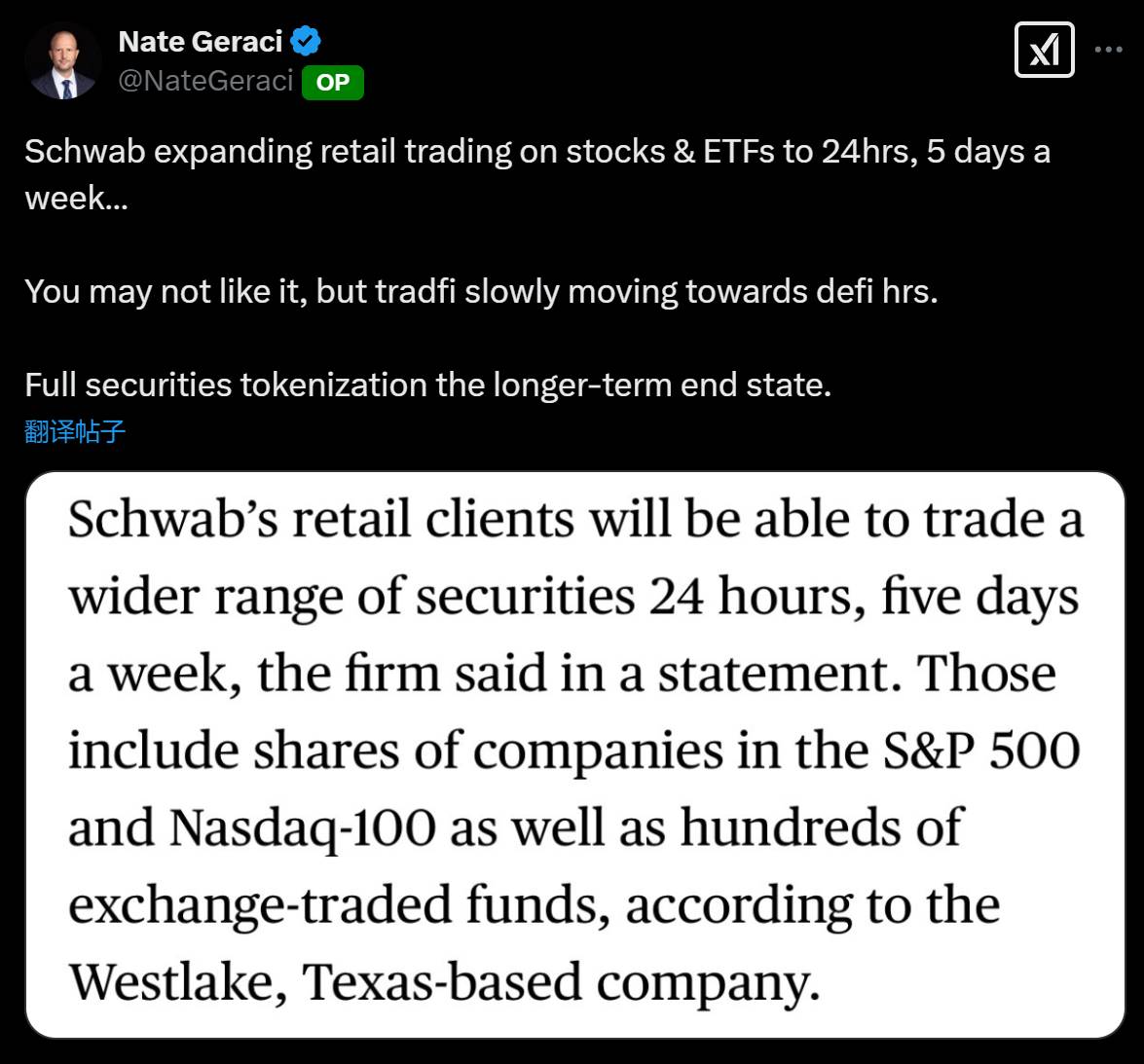Screen dimensions: 1144x1064
Task: Click 'S&P 500' in the article image
Action: [982, 751]
